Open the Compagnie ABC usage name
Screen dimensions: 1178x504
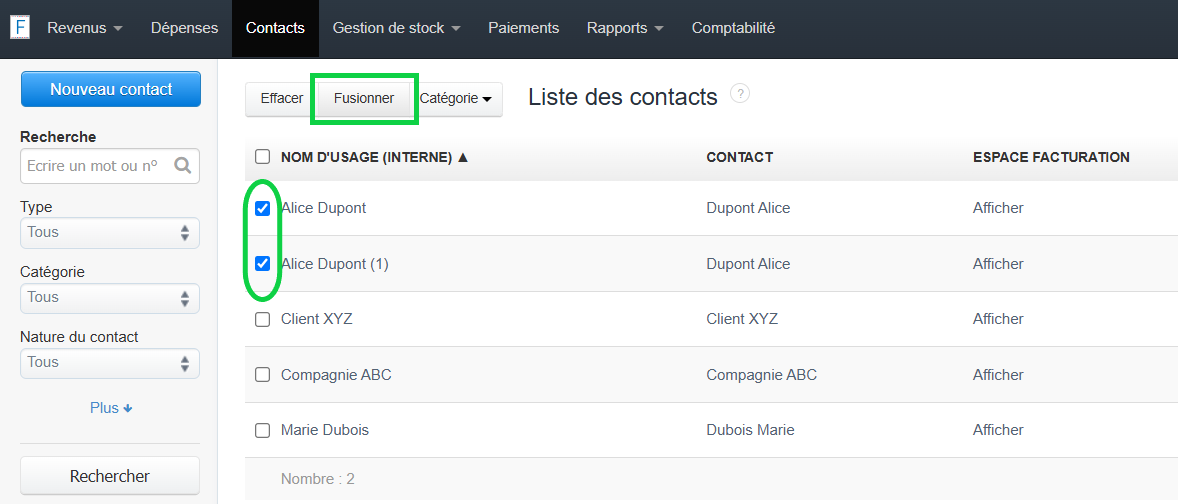(336, 374)
